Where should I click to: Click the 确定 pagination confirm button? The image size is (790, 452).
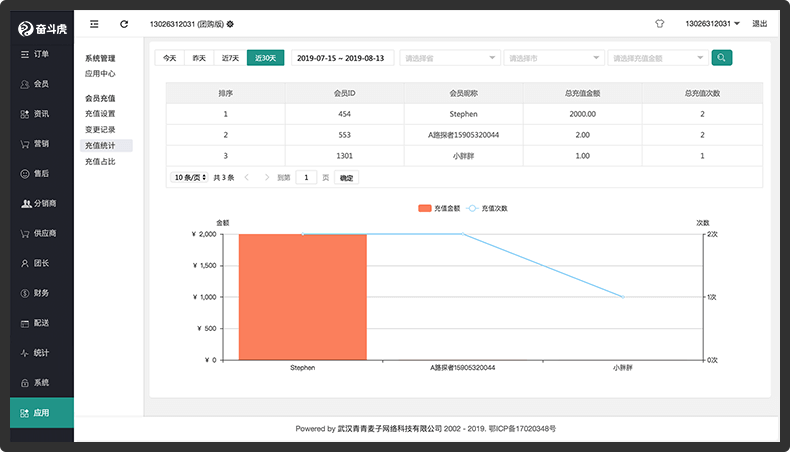tap(346, 177)
